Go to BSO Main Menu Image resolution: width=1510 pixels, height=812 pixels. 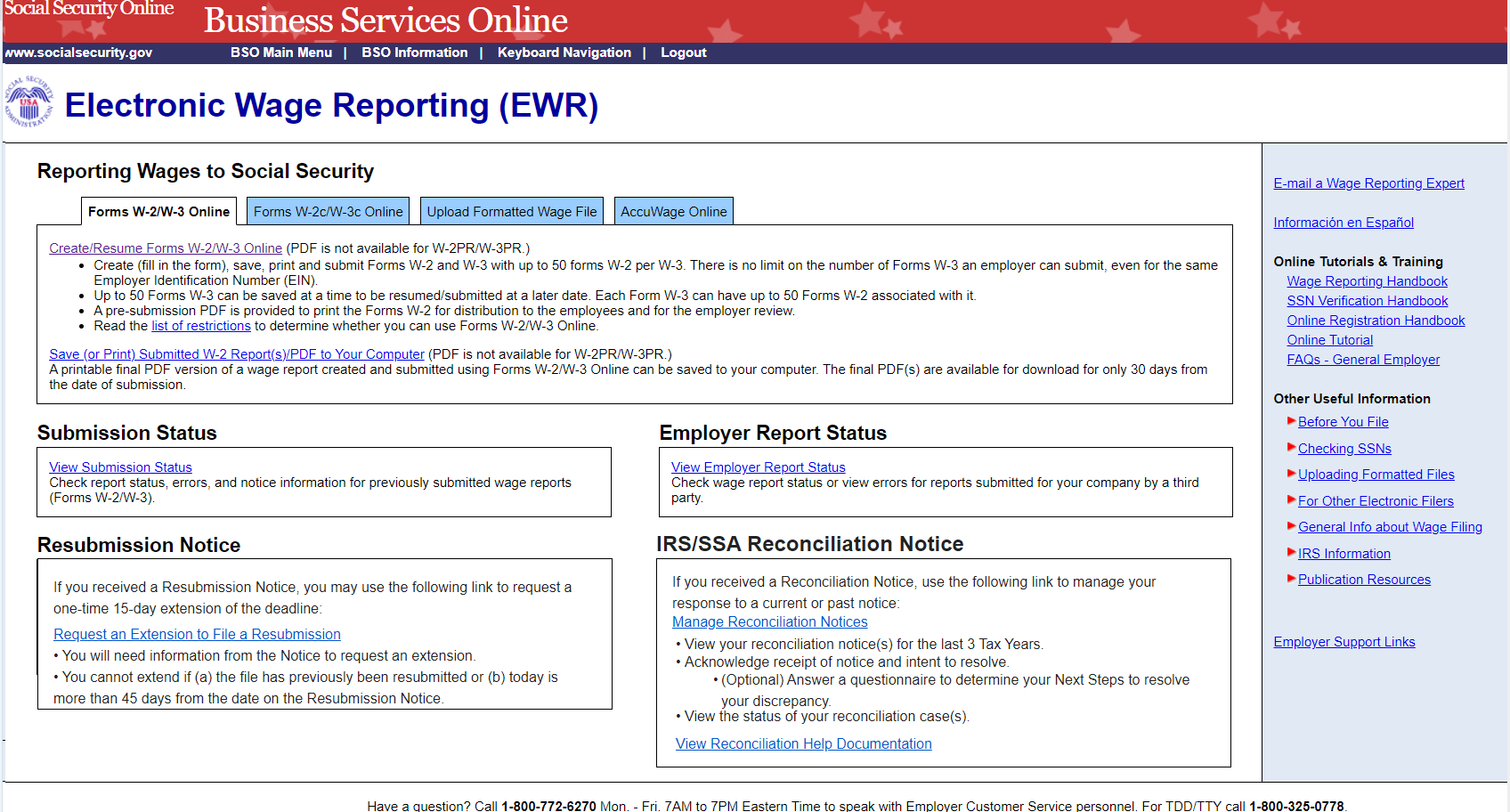(x=281, y=53)
